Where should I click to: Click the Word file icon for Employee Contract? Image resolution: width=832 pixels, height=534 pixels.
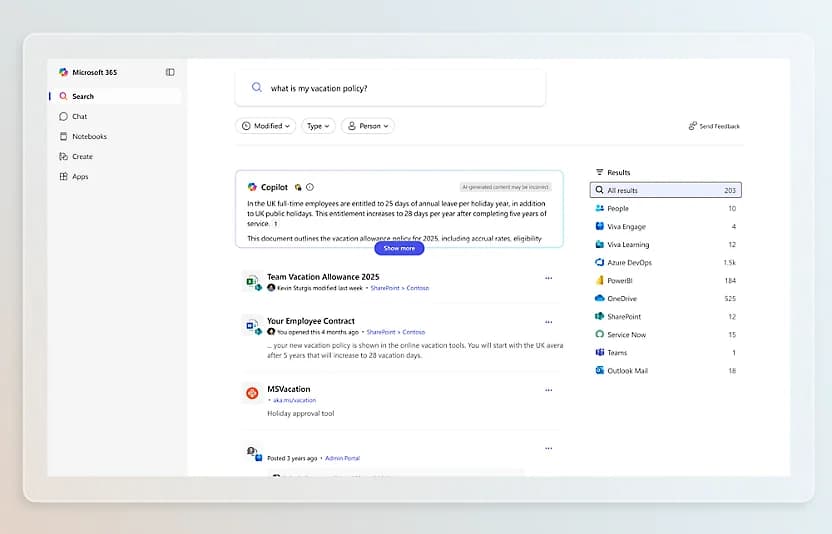coord(253,326)
